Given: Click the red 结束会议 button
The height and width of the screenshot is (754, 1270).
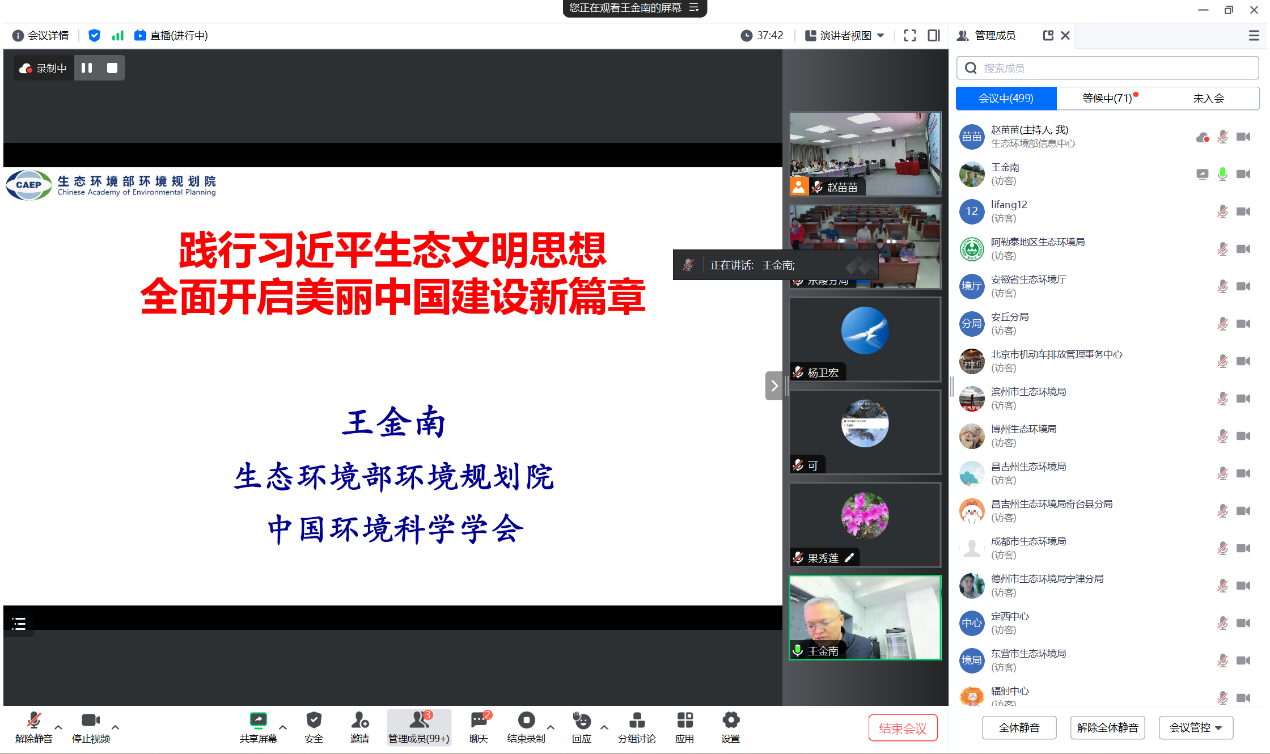Looking at the screenshot, I should pos(902,728).
